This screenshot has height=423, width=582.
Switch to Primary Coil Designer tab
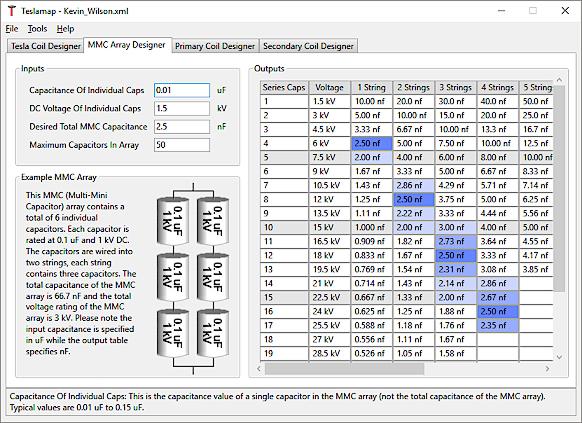click(215, 46)
